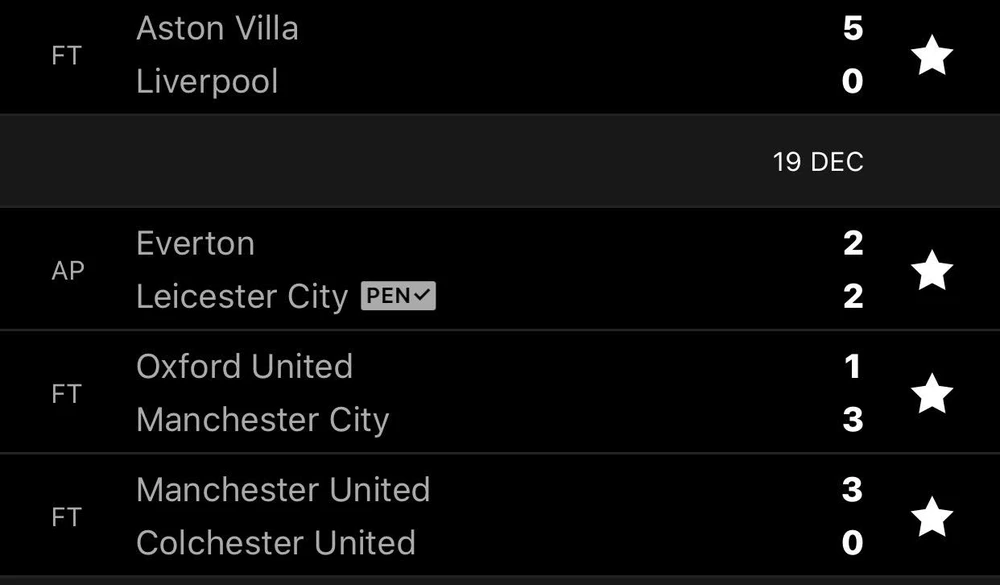This screenshot has height=585, width=1000.
Task: Click the PEN checkmark badge
Action: [398, 297]
